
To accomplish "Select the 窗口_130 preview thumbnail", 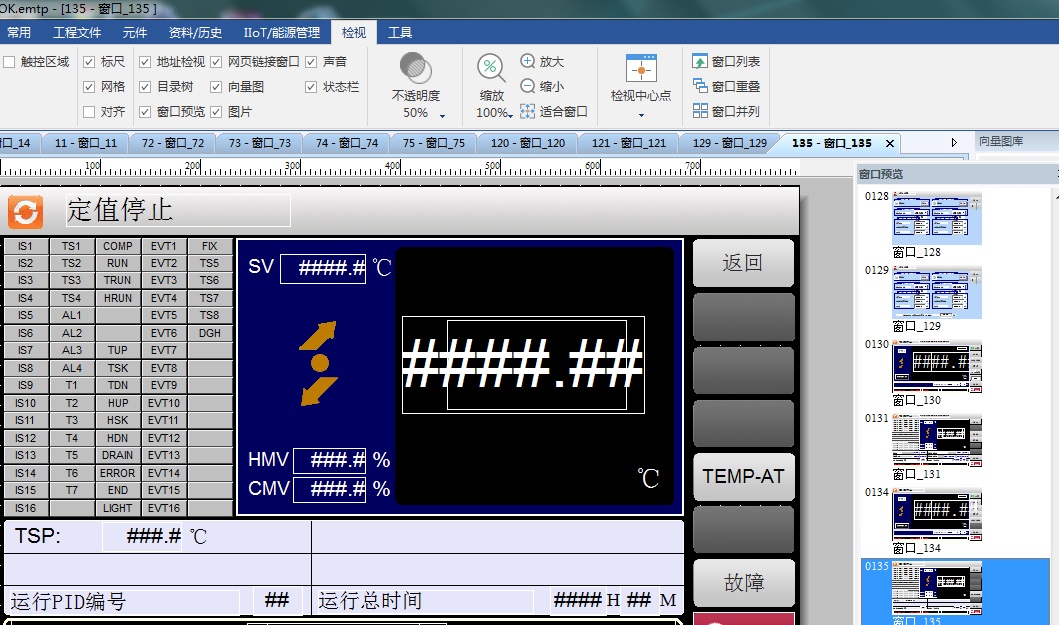I will (x=937, y=368).
